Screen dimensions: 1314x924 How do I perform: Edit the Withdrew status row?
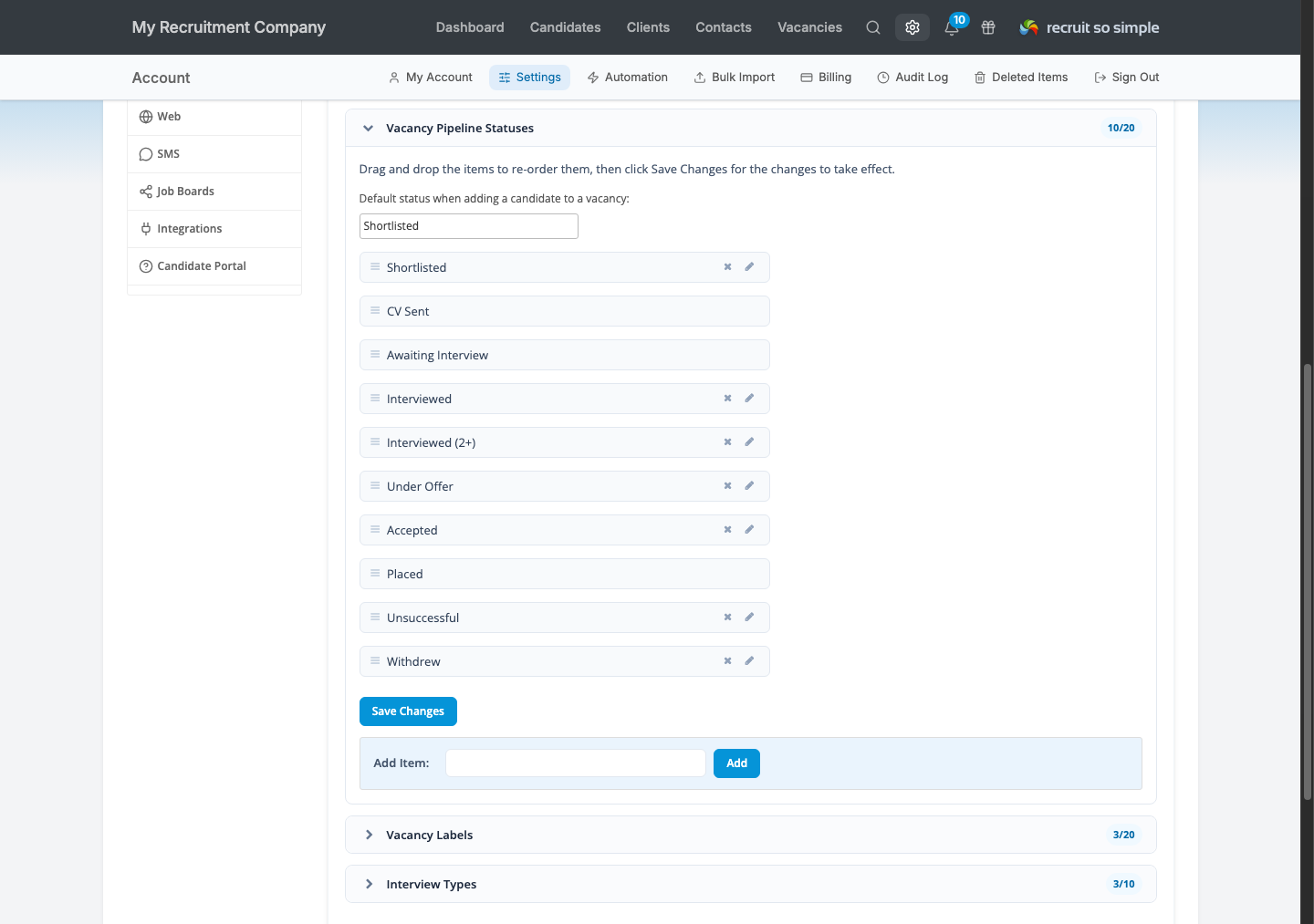click(x=749, y=661)
